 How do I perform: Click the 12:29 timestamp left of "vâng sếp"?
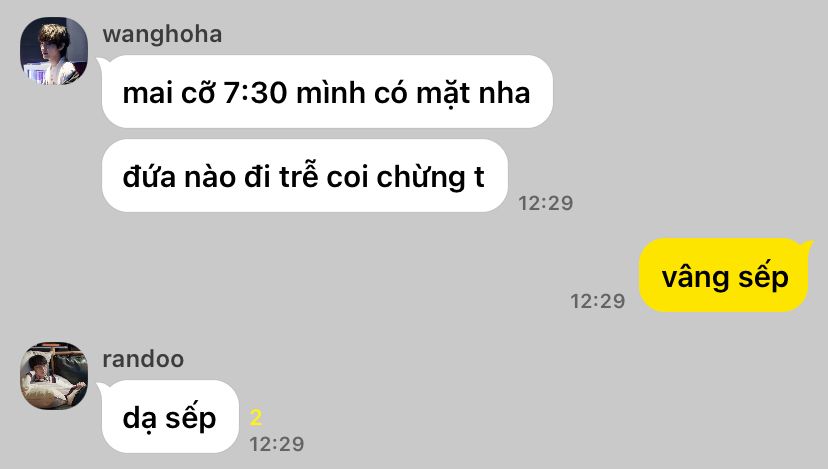click(x=597, y=302)
